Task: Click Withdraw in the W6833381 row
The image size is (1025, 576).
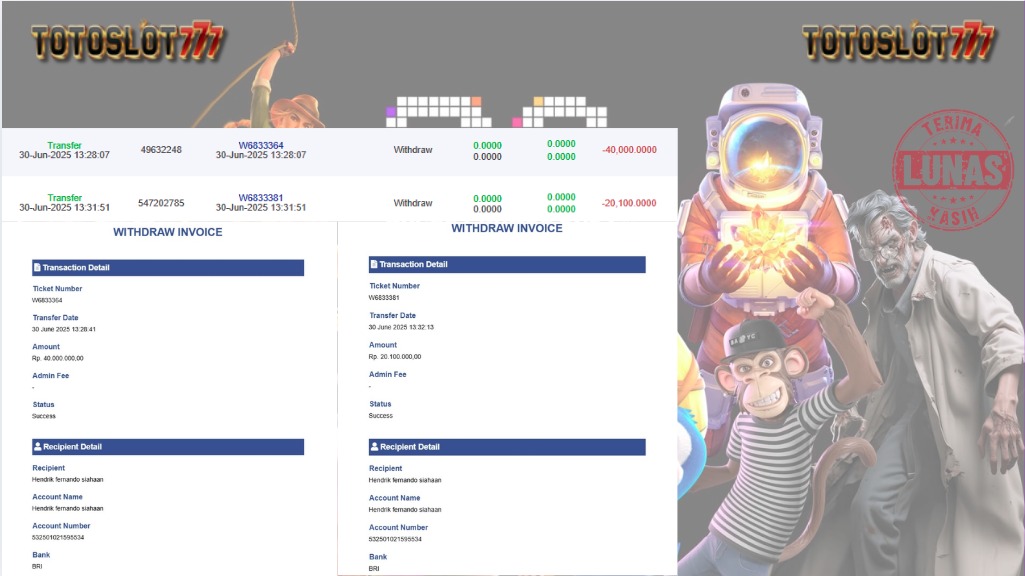Action: click(x=412, y=203)
